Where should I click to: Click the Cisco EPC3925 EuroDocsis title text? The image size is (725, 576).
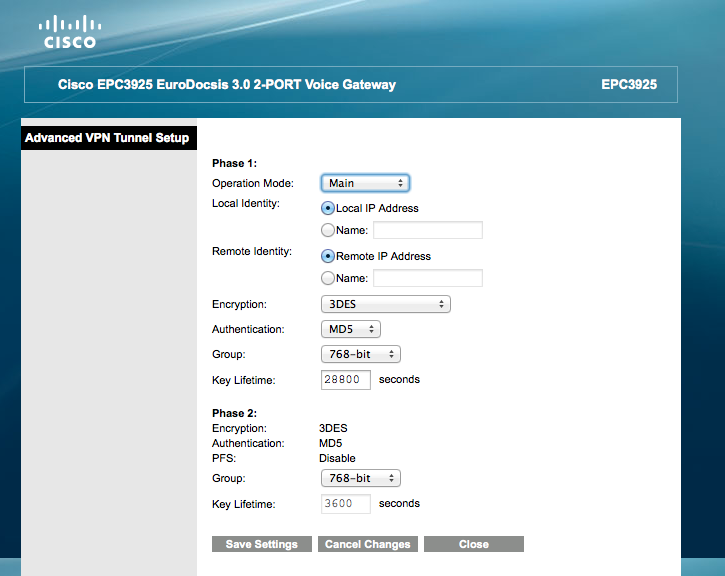click(227, 85)
